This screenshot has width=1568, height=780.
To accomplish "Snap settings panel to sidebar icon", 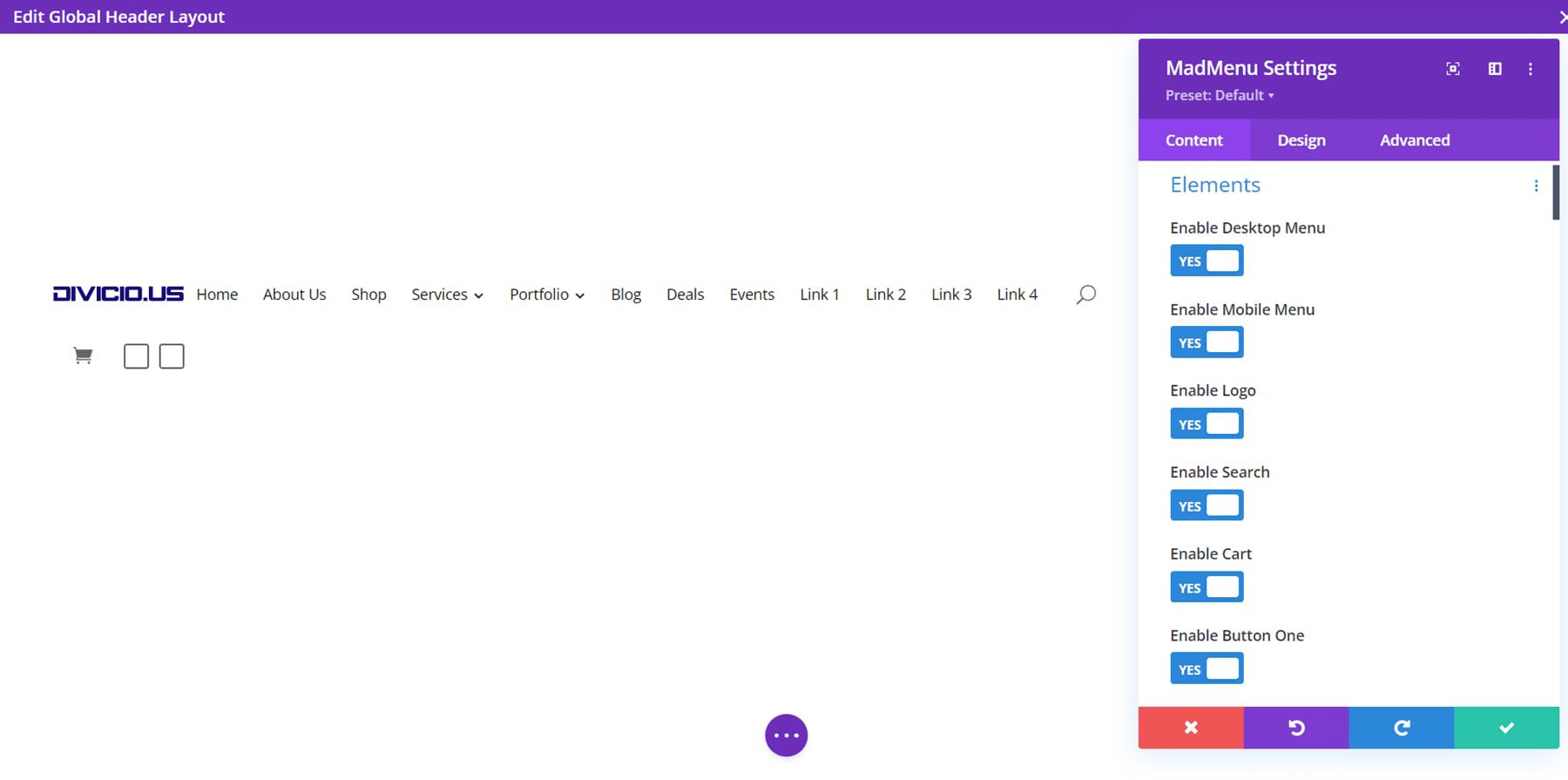I will click(x=1495, y=69).
